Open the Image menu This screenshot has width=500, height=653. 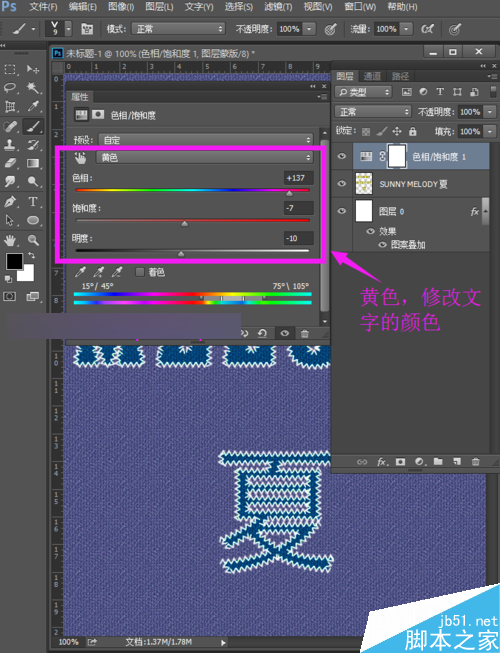(x=121, y=7)
